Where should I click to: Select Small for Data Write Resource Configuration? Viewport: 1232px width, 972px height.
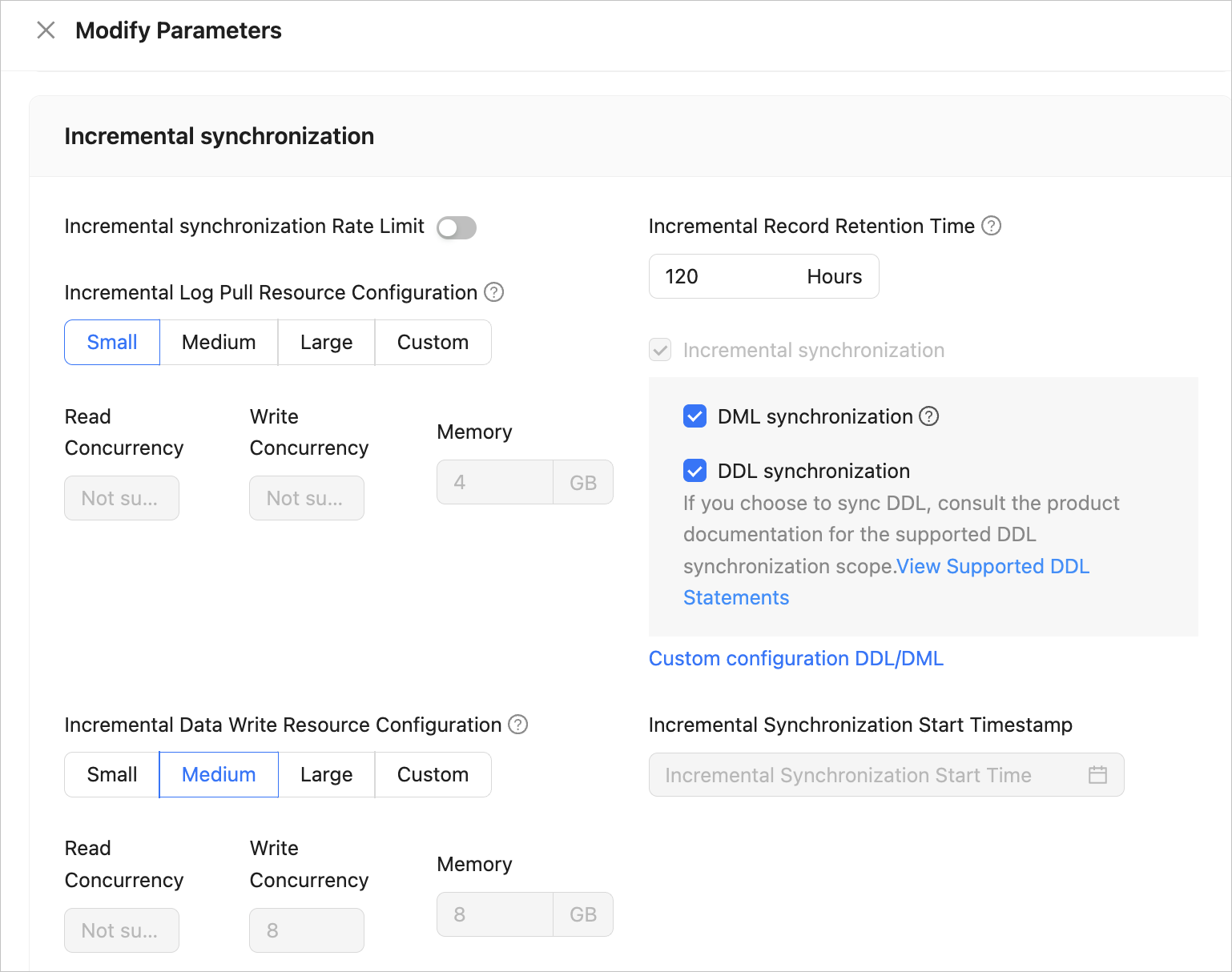(x=112, y=775)
